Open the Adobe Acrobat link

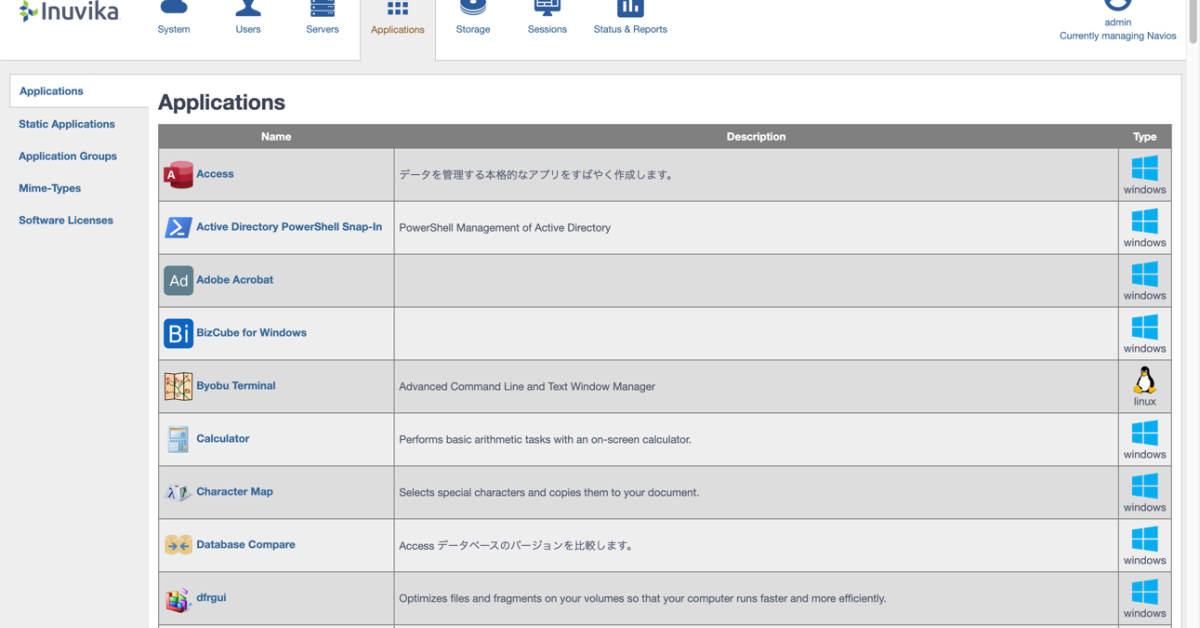point(235,280)
